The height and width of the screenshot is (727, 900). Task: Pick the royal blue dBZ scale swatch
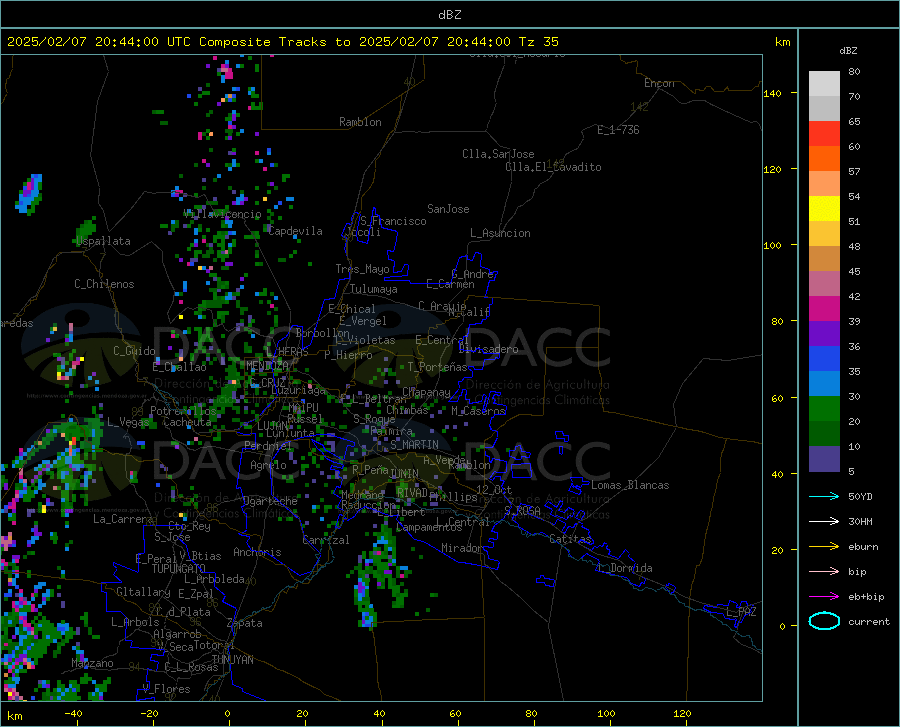(x=824, y=359)
